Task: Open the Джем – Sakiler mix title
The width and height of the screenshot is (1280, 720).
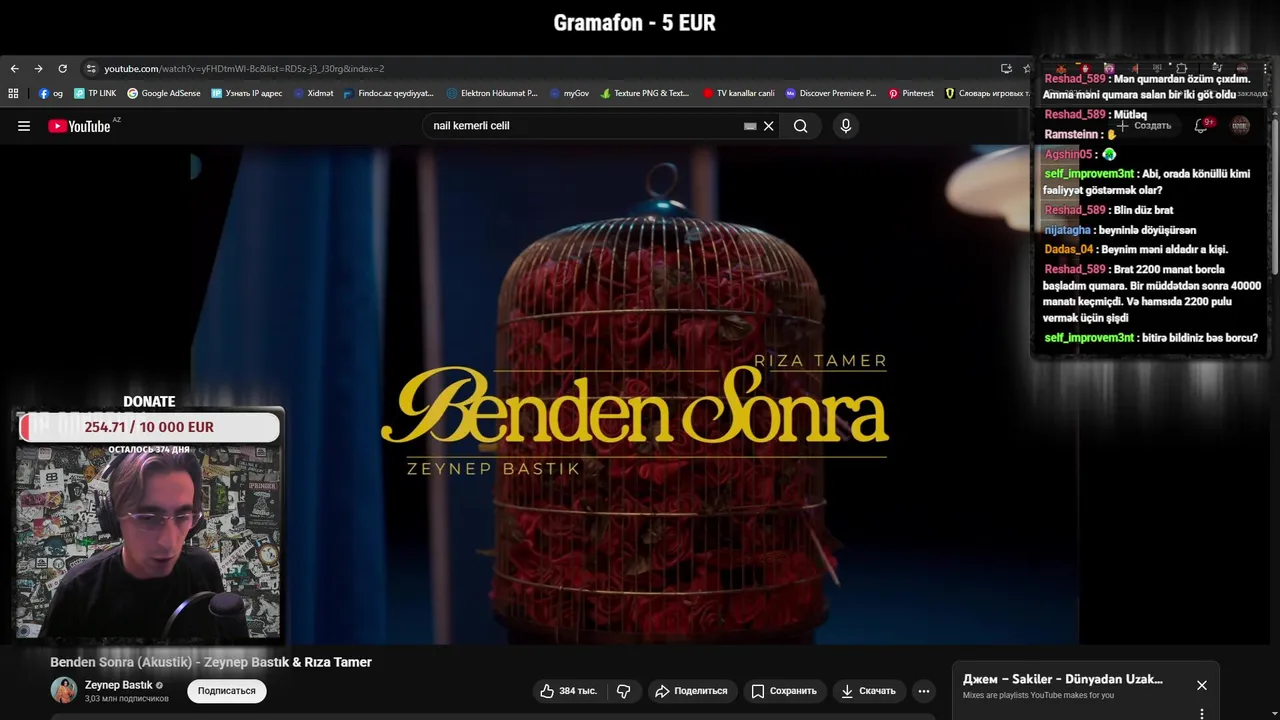Action: [x=1062, y=679]
